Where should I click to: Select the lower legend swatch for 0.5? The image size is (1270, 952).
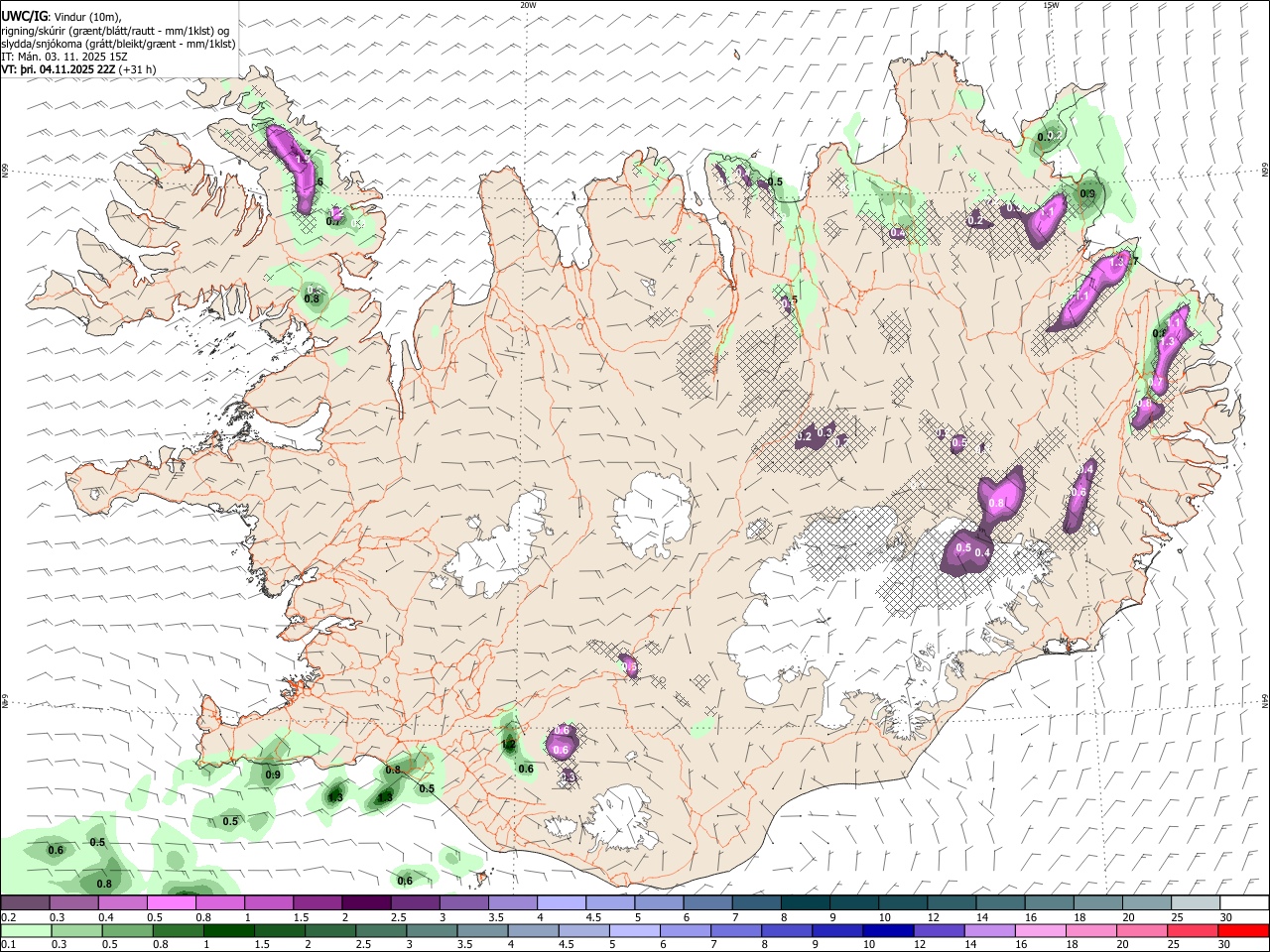click(x=127, y=930)
